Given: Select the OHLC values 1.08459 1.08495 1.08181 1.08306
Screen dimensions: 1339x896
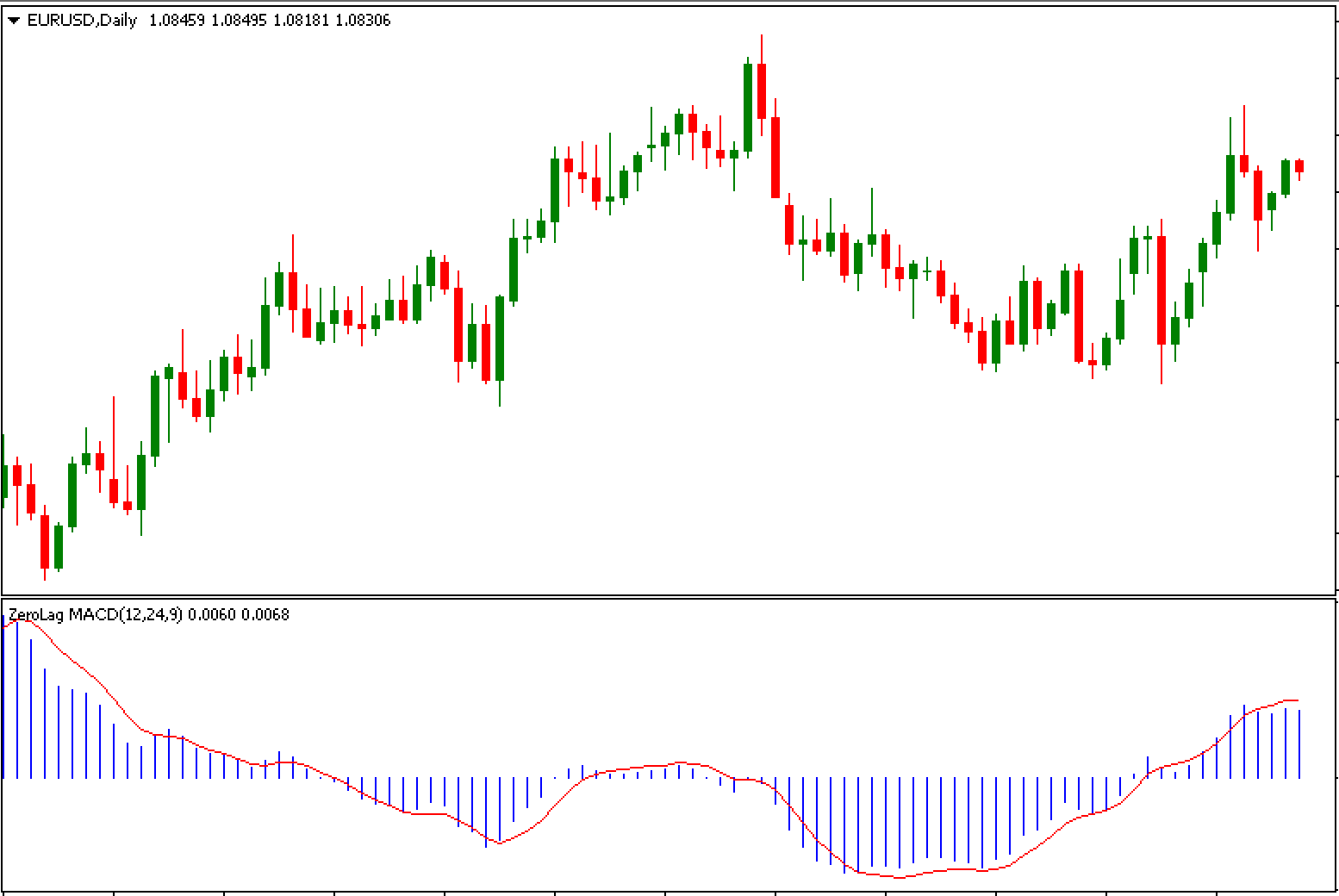Looking at the screenshot, I should coord(270,20).
